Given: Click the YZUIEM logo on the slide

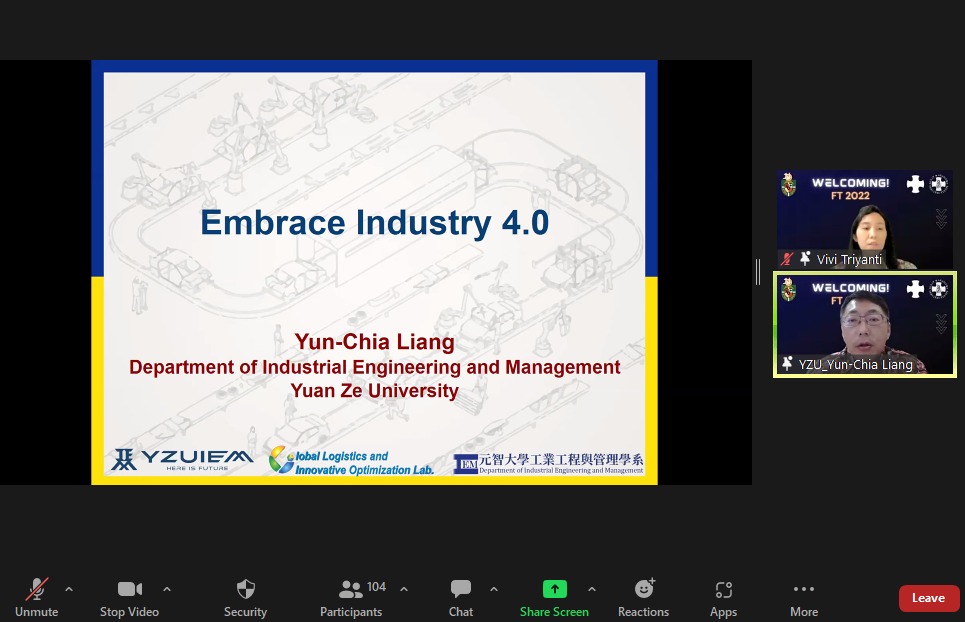Looking at the screenshot, I should (182, 460).
